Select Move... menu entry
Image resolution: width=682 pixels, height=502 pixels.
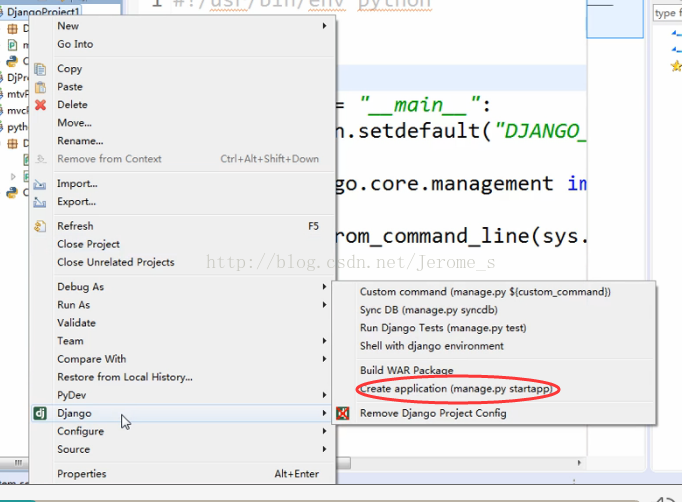(74, 123)
